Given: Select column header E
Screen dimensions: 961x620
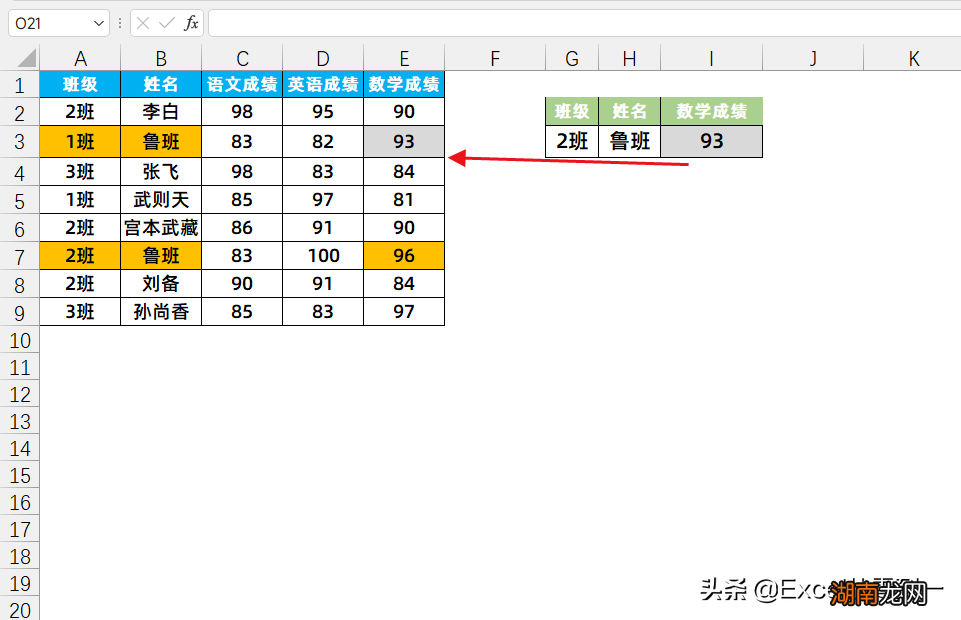Looking at the screenshot, I should (403, 57).
